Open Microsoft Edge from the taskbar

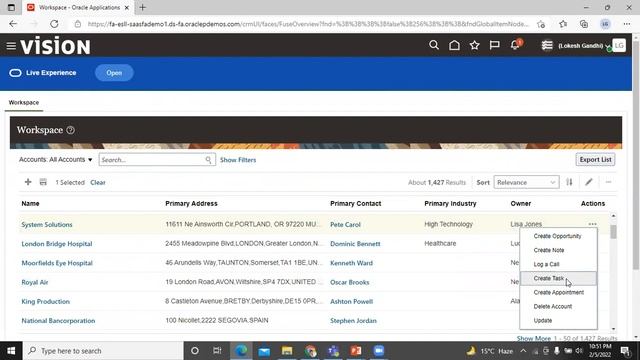click(241, 351)
